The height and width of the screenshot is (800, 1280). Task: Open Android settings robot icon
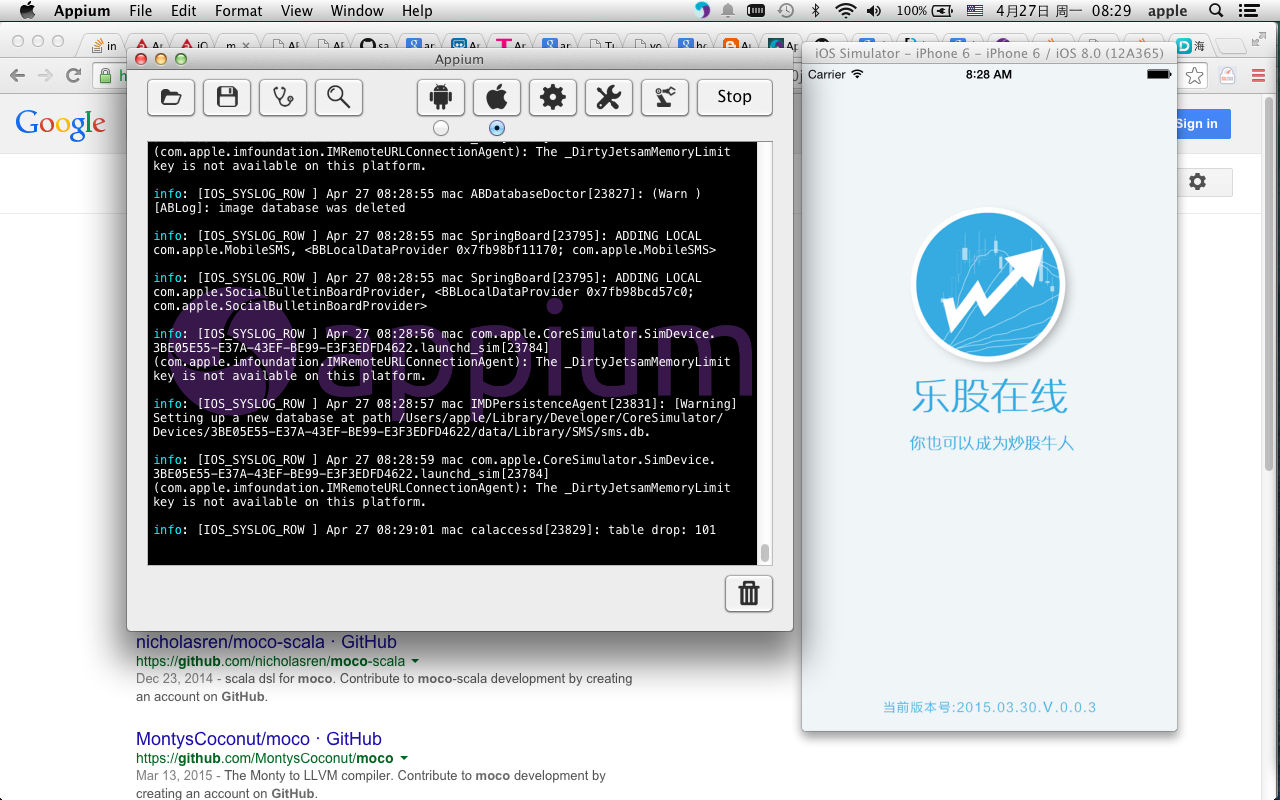[x=441, y=97]
